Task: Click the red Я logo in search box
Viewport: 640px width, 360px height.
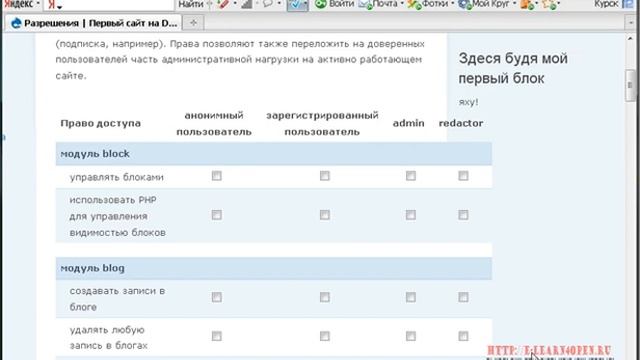Action: click(51, 5)
